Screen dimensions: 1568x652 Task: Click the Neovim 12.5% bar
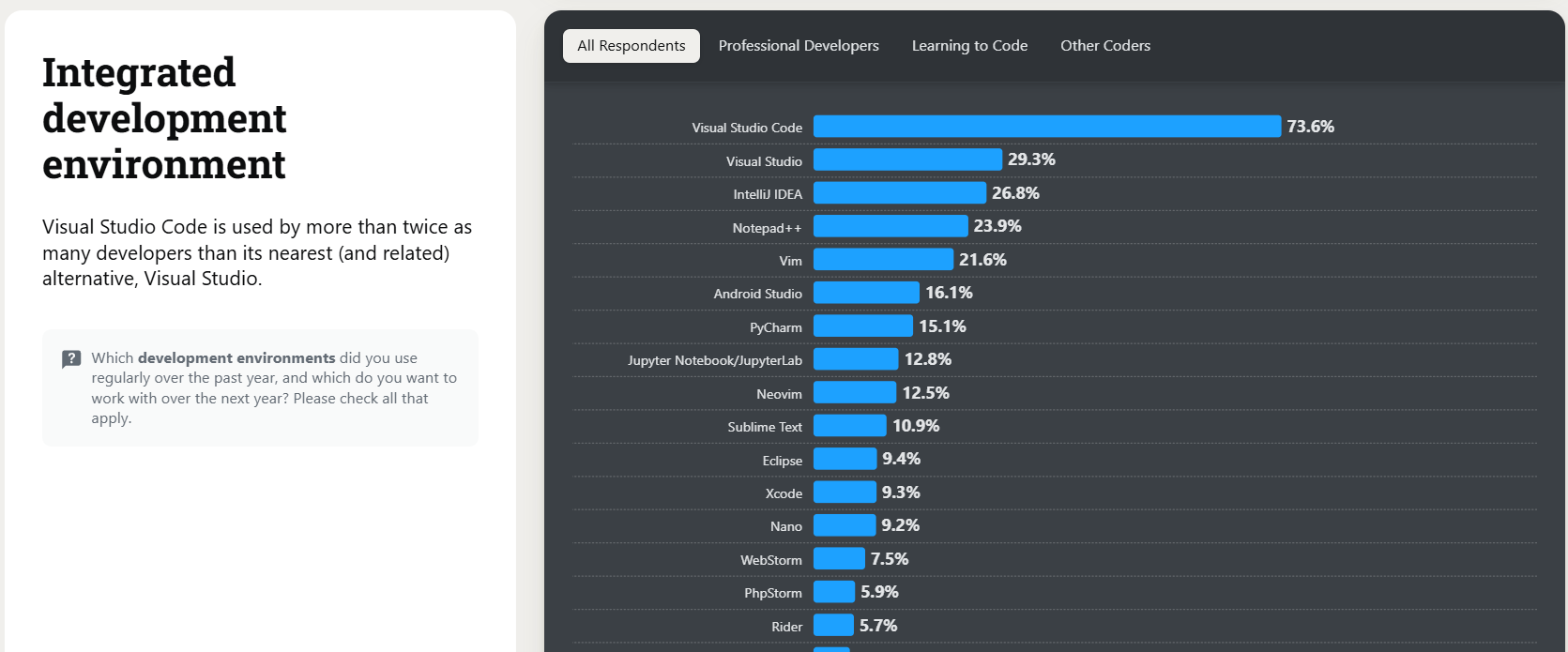[x=854, y=393]
